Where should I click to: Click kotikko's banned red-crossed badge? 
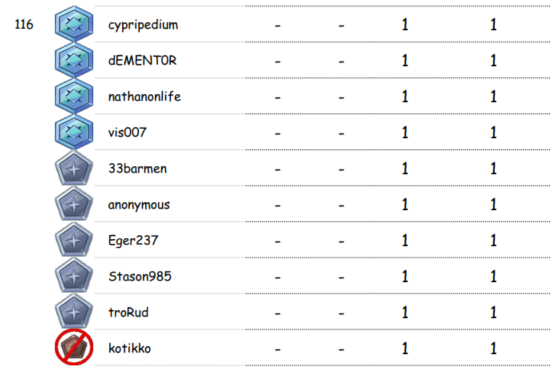tap(74, 348)
